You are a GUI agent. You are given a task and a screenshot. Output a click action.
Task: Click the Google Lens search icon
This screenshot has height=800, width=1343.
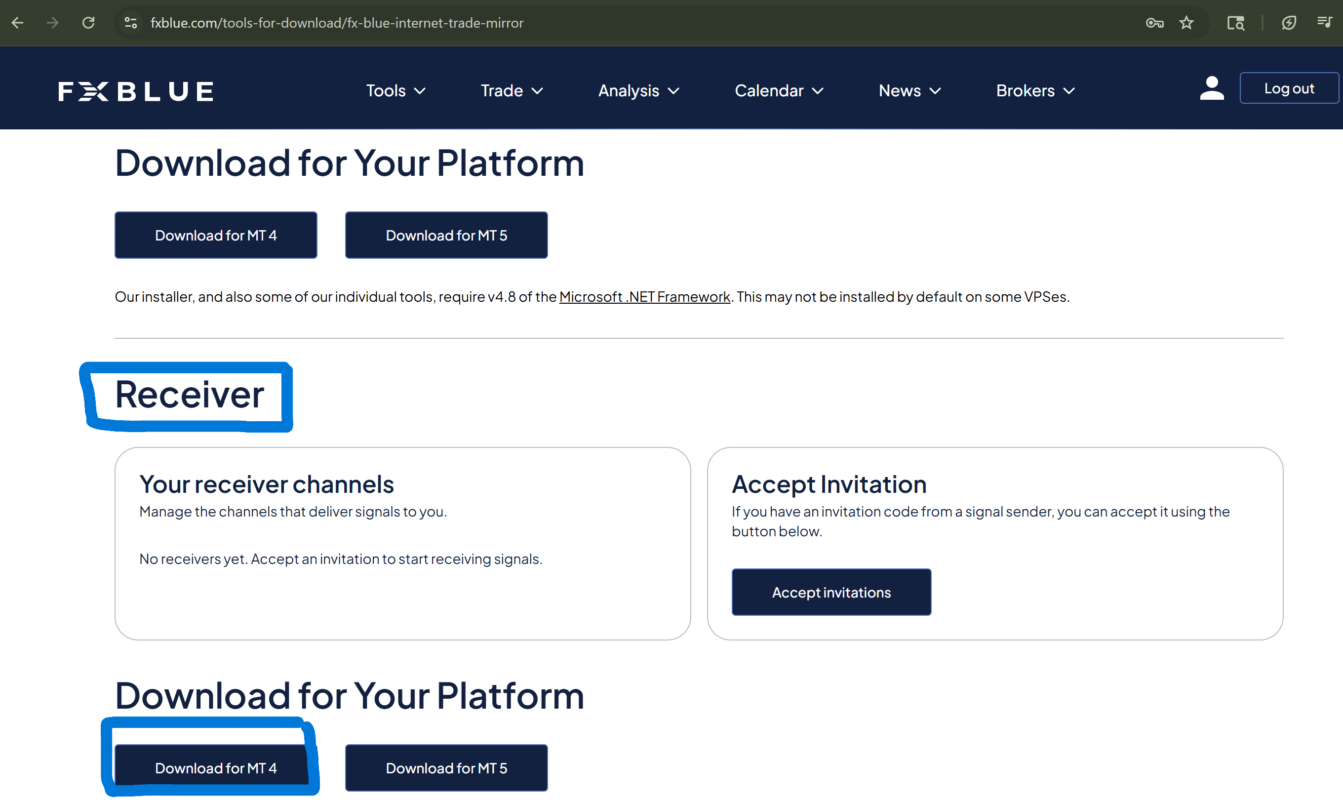click(x=1236, y=23)
